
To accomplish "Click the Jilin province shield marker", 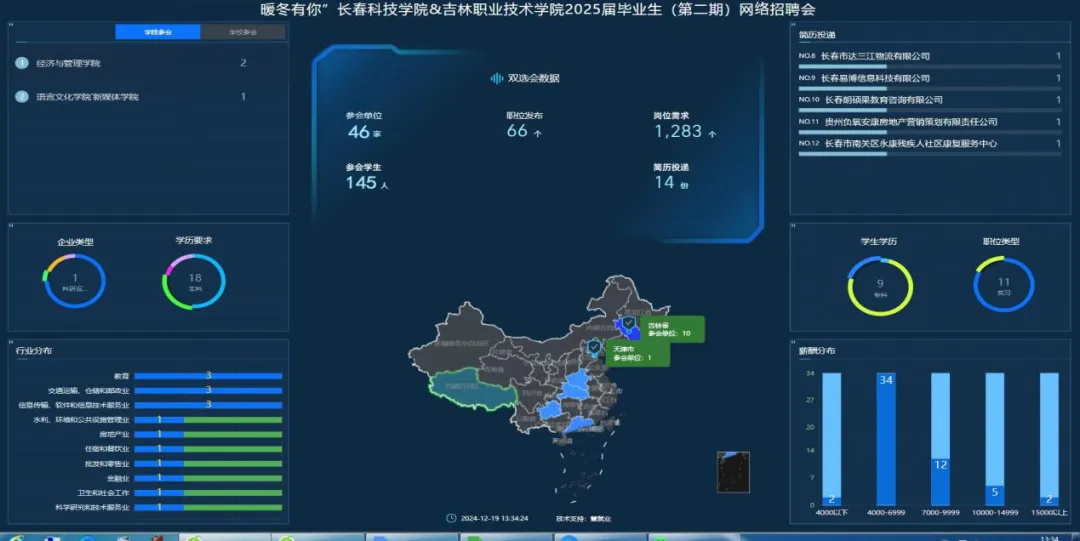I will (x=628, y=324).
